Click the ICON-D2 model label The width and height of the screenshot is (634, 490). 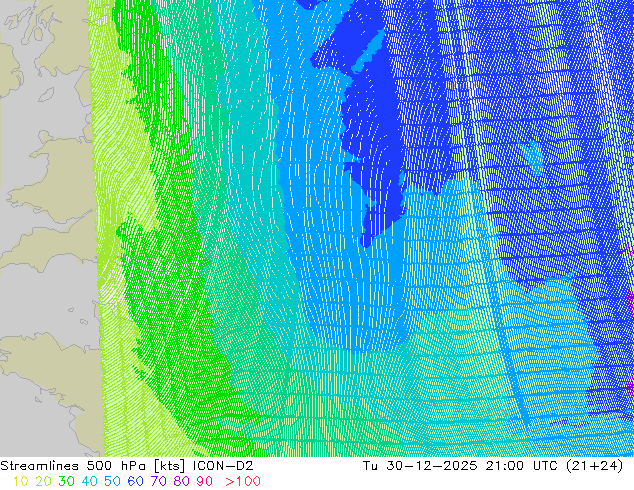coord(223,466)
